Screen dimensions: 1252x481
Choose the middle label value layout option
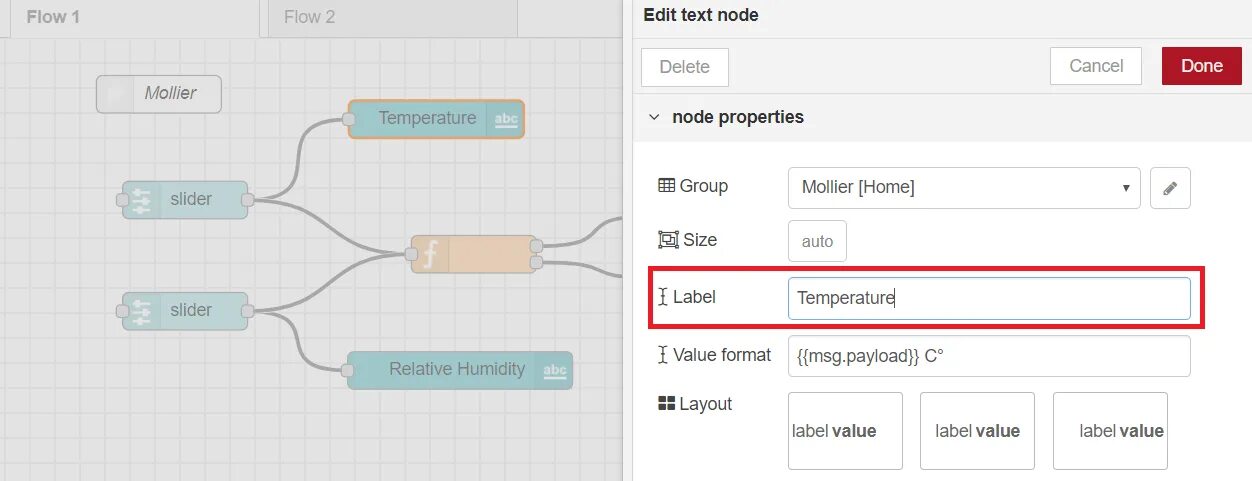coord(977,431)
